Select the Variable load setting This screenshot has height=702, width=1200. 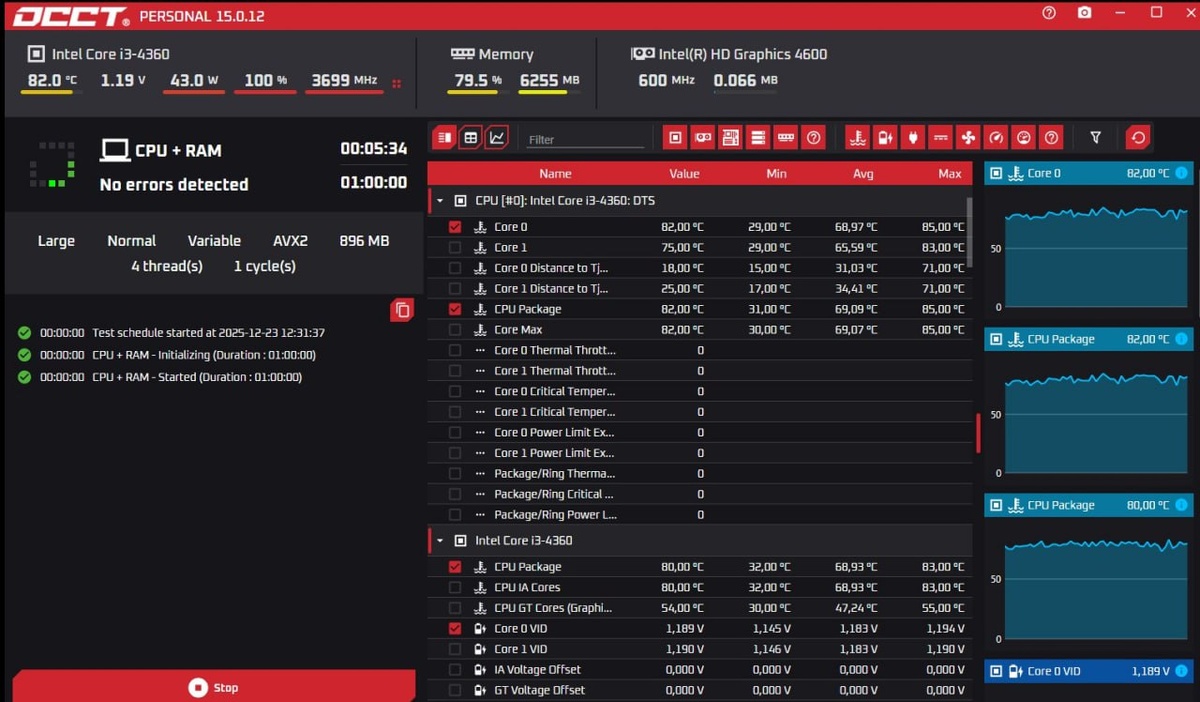pos(214,241)
